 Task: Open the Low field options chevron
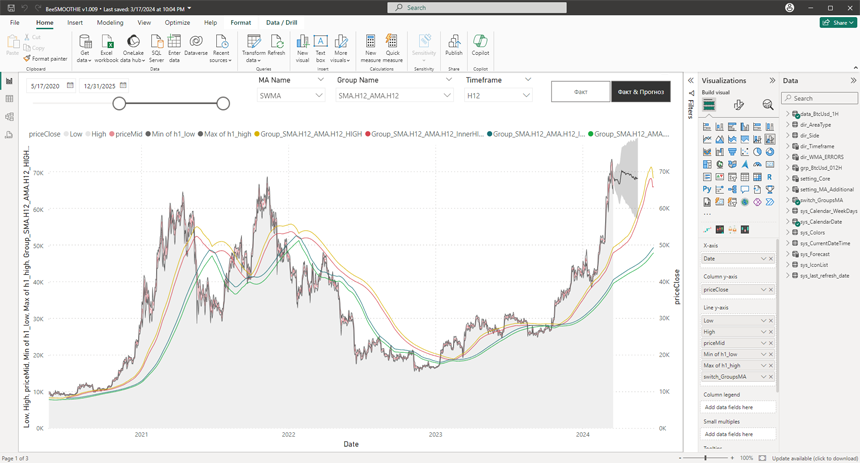[763, 320]
